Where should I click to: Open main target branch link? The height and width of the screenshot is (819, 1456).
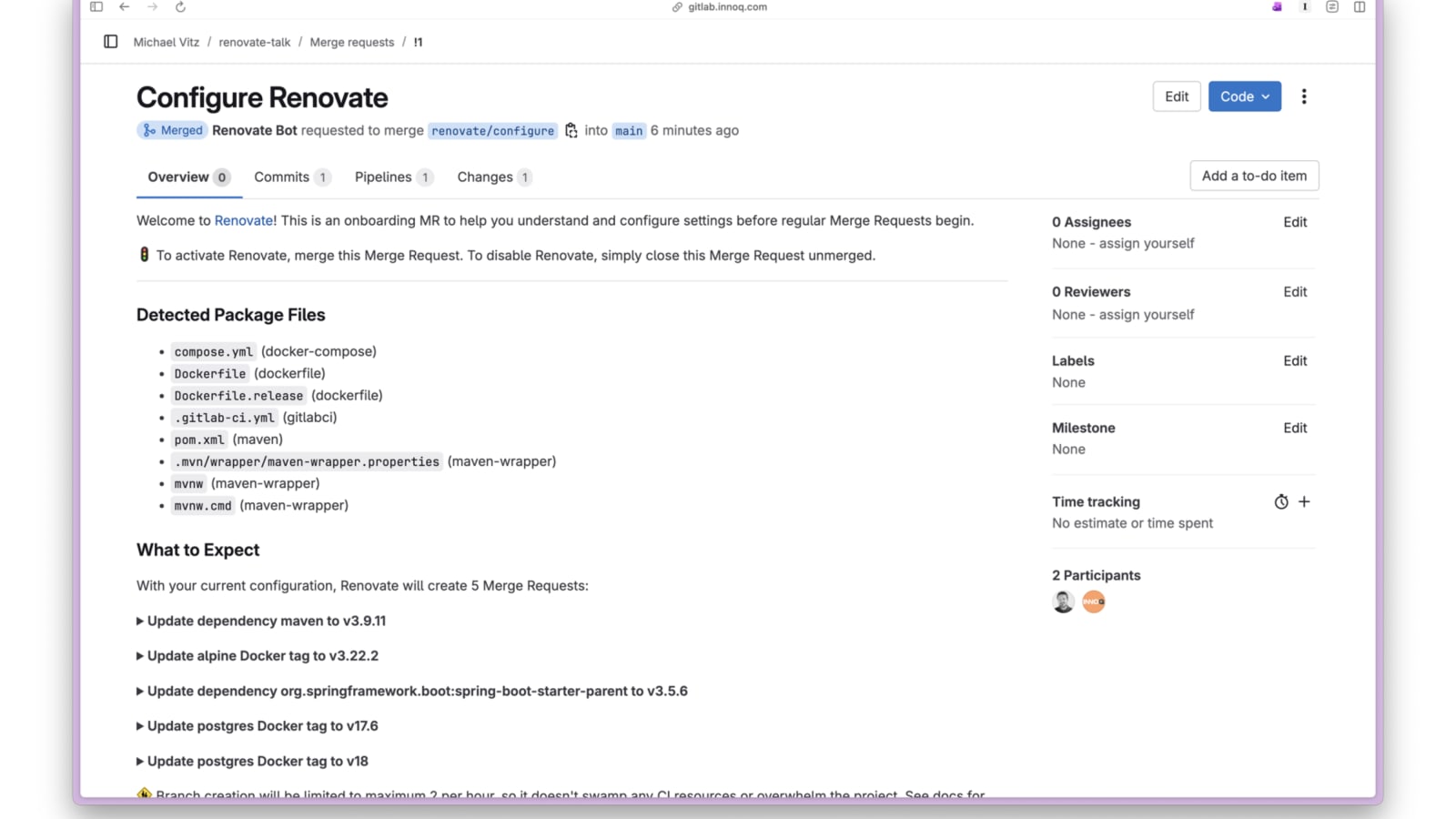click(x=629, y=131)
